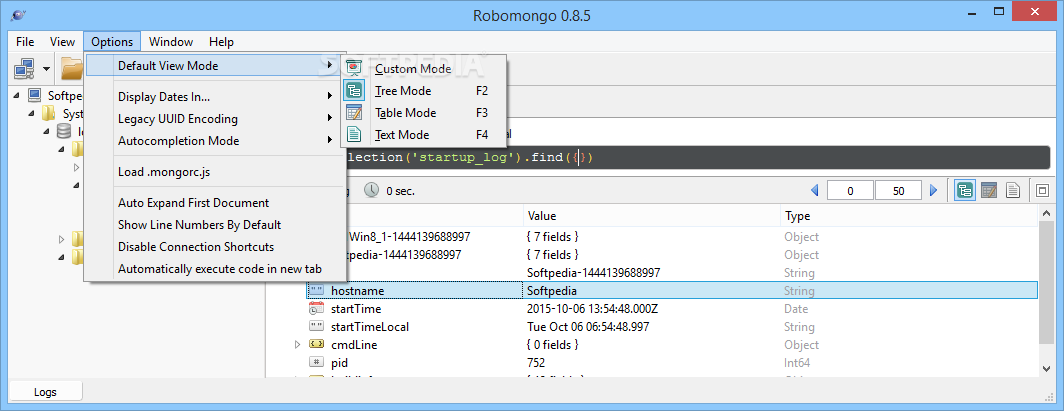Image resolution: width=1064 pixels, height=411 pixels.
Task: Click the string icon next to hostname
Action: tap(316, 290)
